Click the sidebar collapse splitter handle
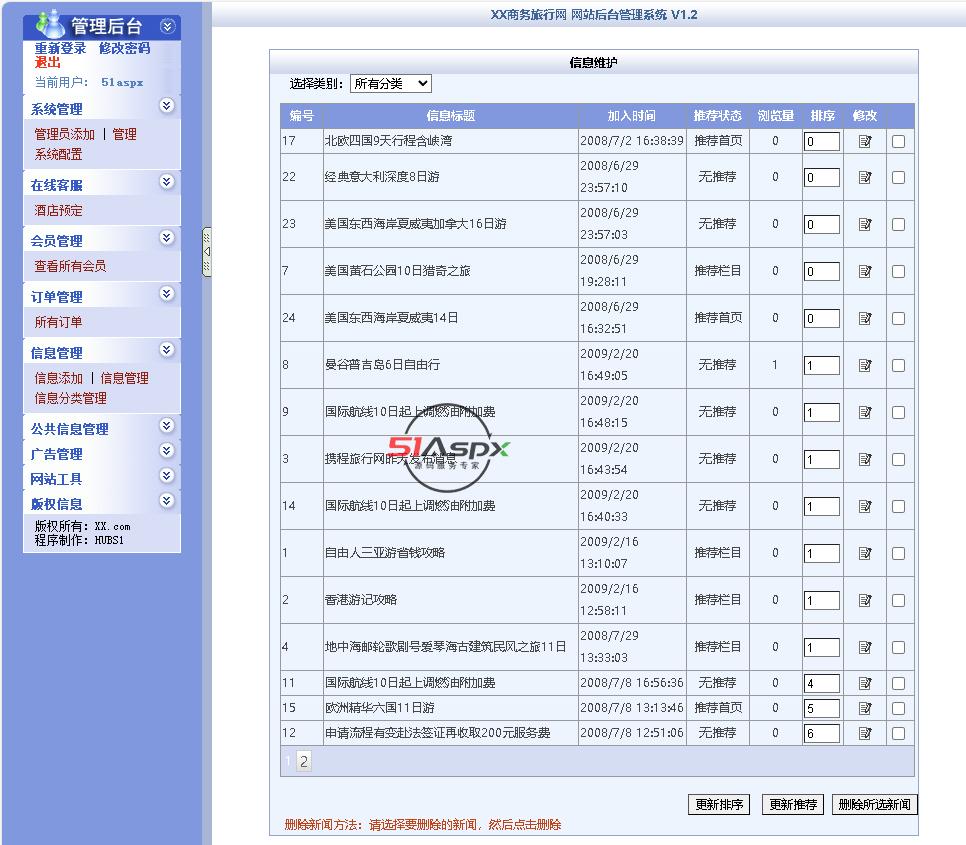Screen dimensions: 966x845 click(x=207, y=252)
